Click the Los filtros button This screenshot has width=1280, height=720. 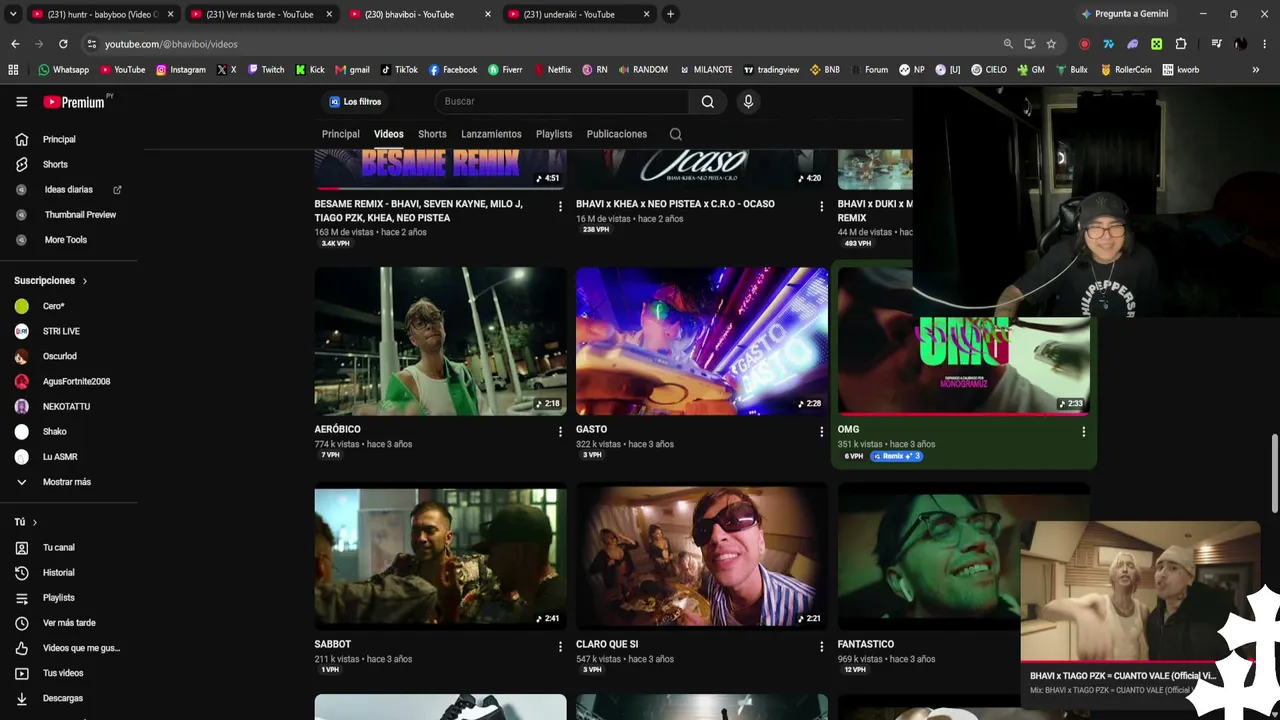(355, 102)
